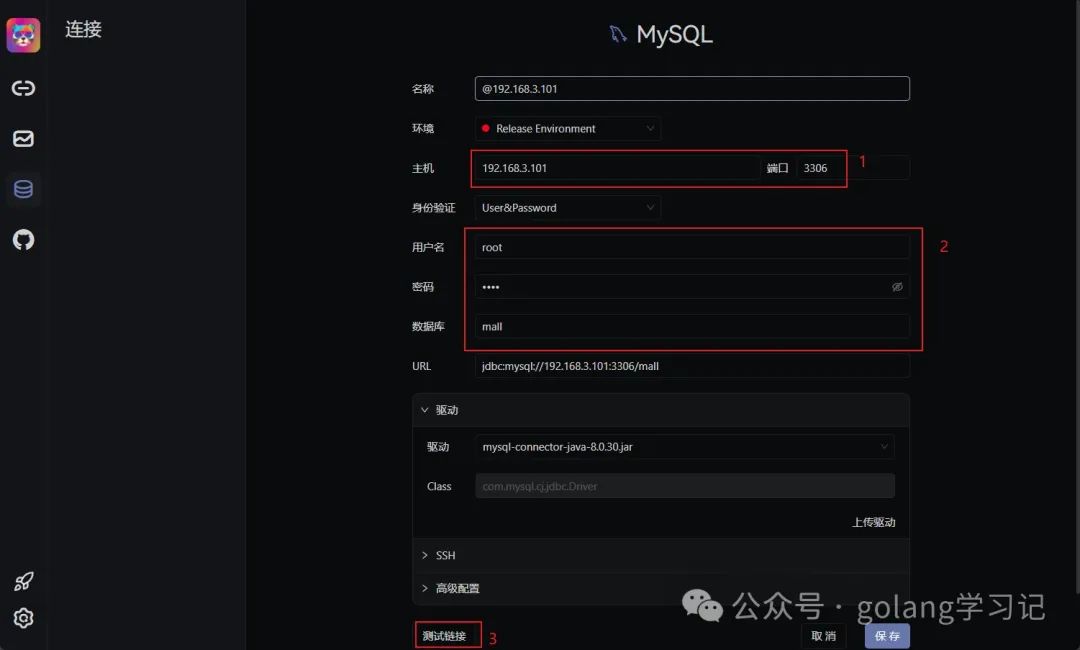Click the 密码 password field
The height and width of the screenshot is (650, 1080).
692,287
